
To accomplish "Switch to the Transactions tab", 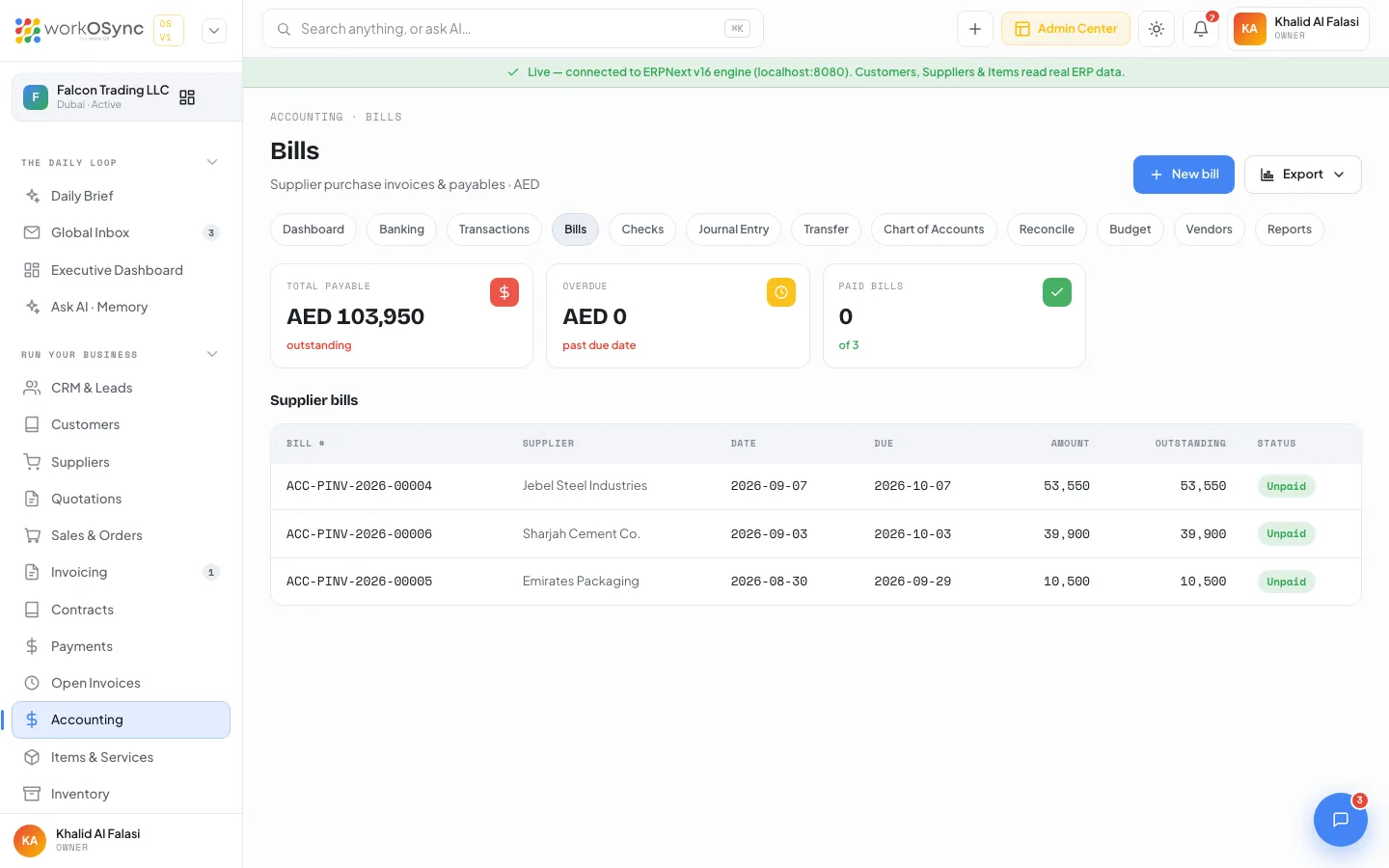I will 494,230.
